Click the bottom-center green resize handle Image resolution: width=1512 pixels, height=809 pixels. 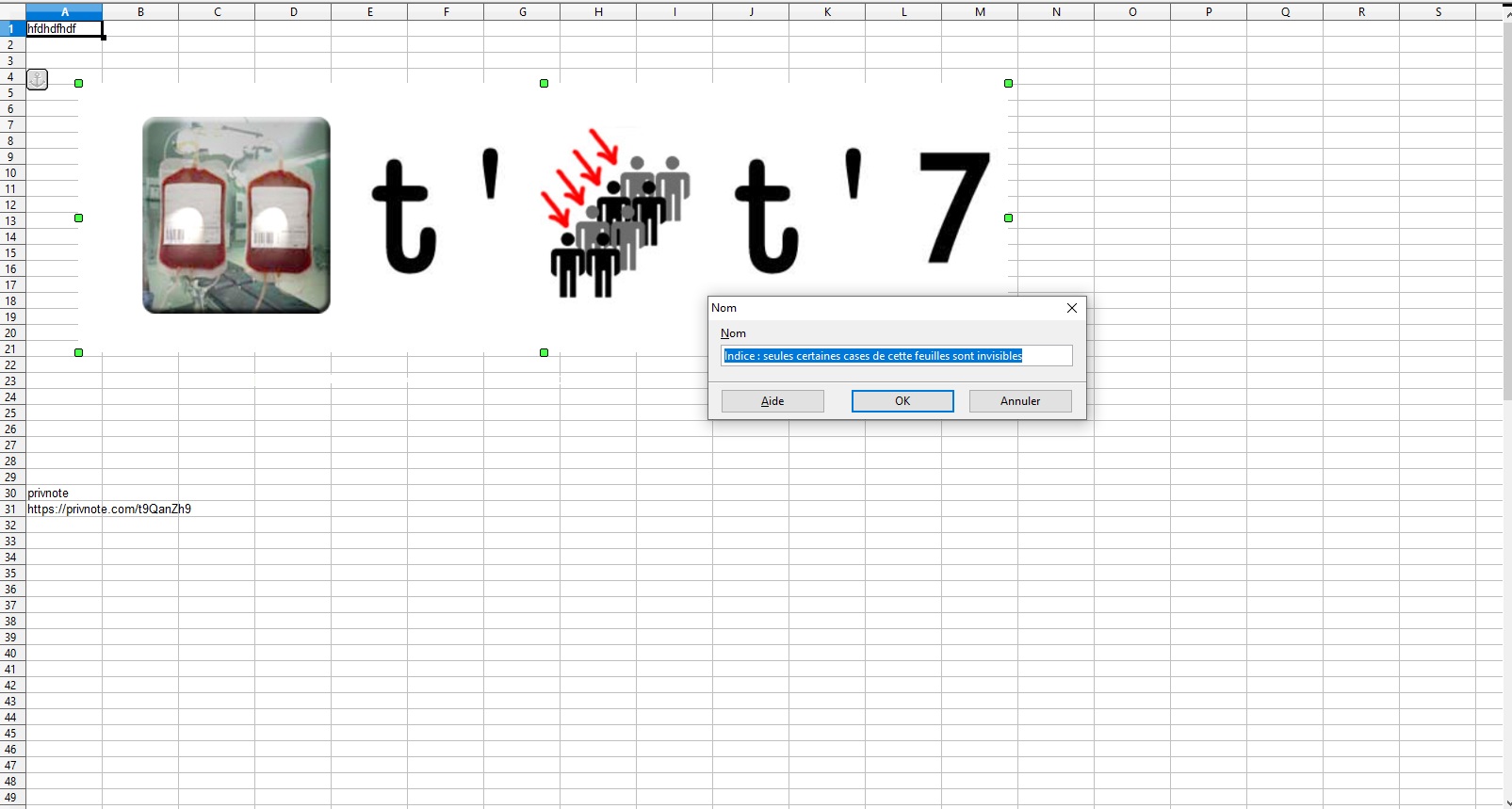tap(544, 352)
